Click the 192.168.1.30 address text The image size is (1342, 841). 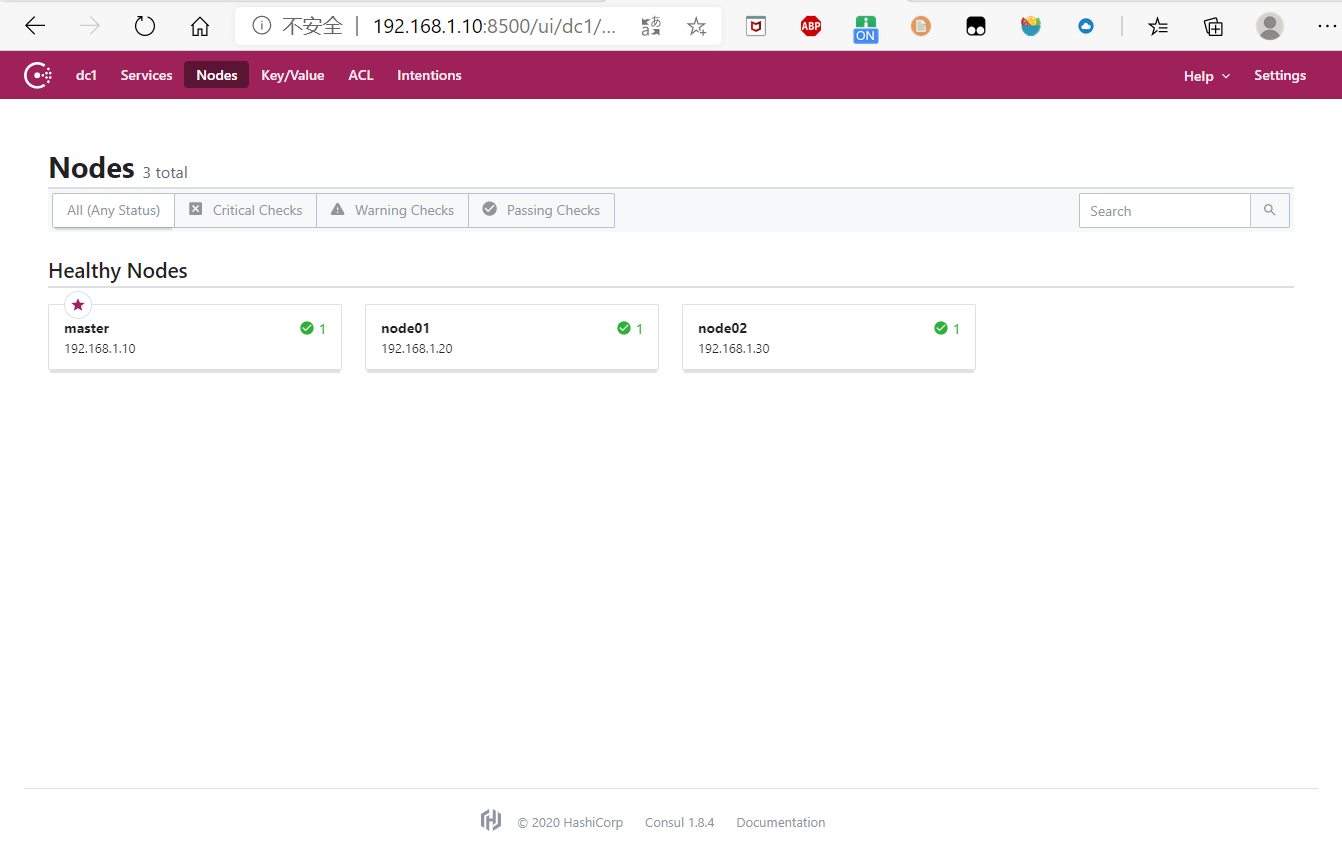[x=734, y=349]
